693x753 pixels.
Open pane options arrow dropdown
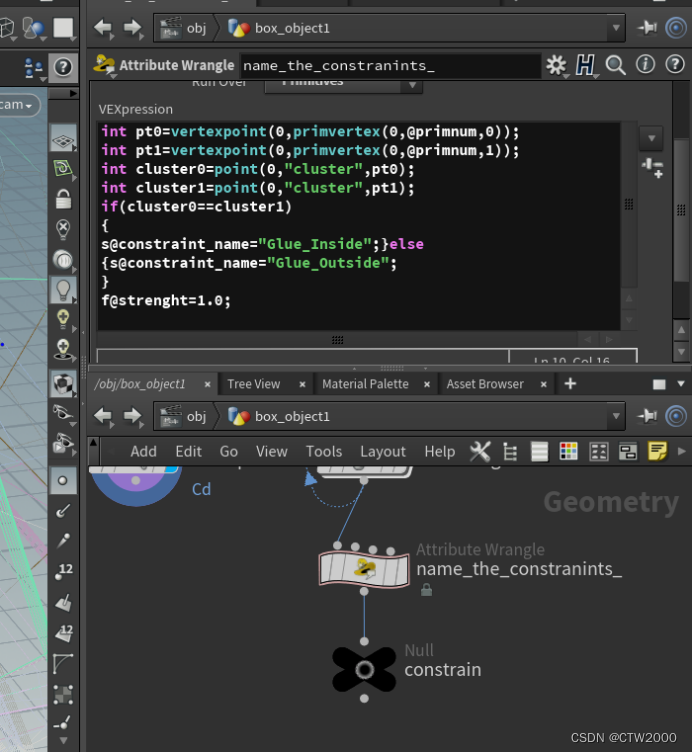click(x=681, y=384)
